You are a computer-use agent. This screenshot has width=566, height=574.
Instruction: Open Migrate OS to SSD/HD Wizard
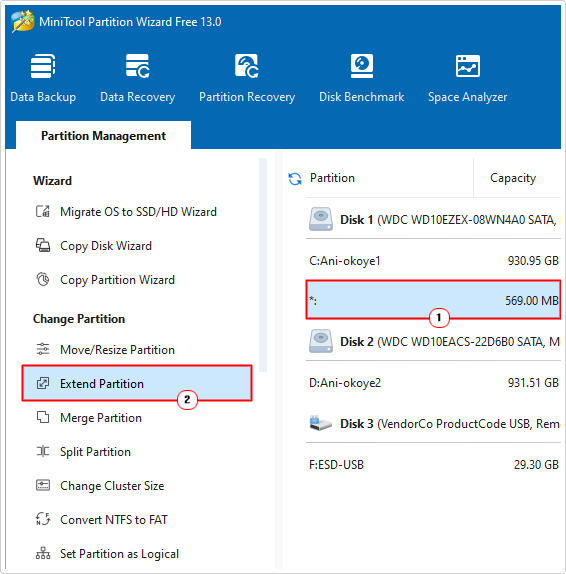pos(138,212)
